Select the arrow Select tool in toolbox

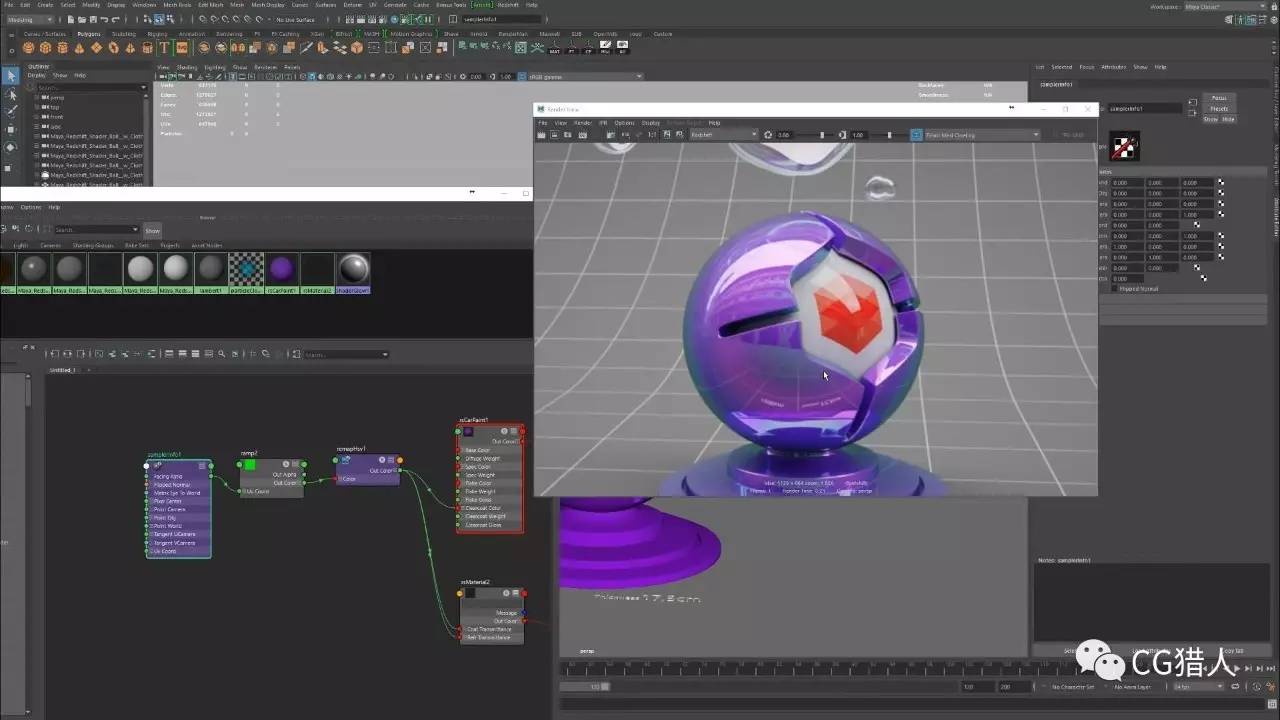(11, 76)
